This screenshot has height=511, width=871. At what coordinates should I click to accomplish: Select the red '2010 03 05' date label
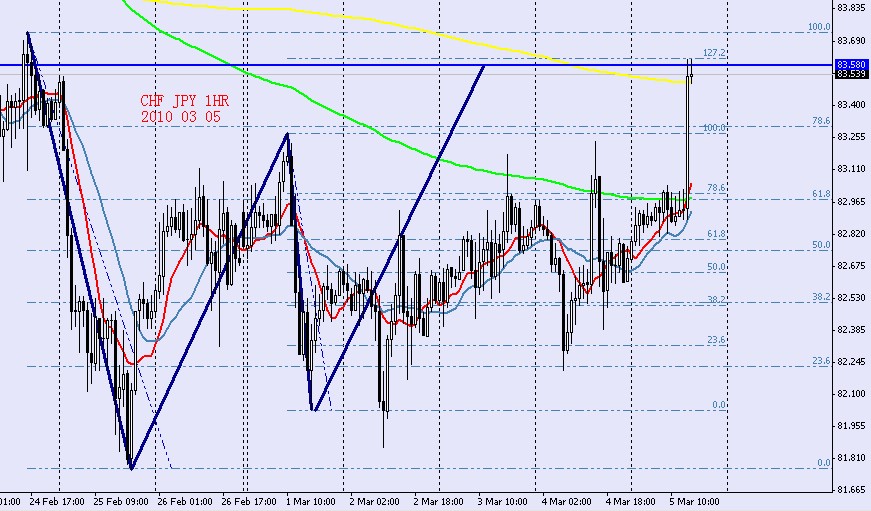coord(181,117)
